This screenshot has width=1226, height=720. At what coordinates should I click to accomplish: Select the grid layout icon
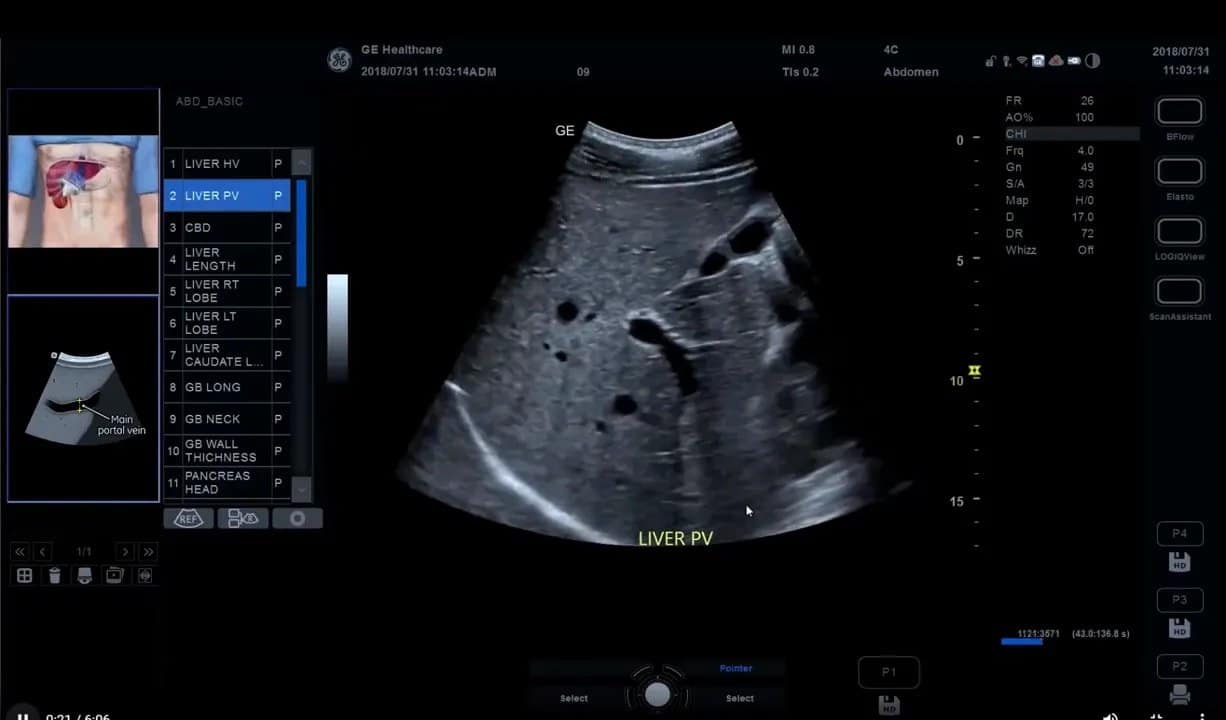click(x=23, y=575)
